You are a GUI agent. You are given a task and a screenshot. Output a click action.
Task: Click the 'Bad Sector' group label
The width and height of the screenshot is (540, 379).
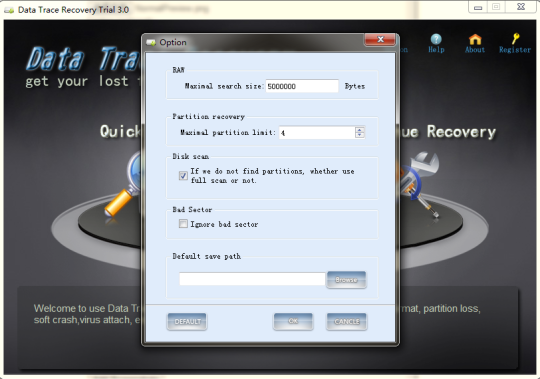(x=192, y=210)
